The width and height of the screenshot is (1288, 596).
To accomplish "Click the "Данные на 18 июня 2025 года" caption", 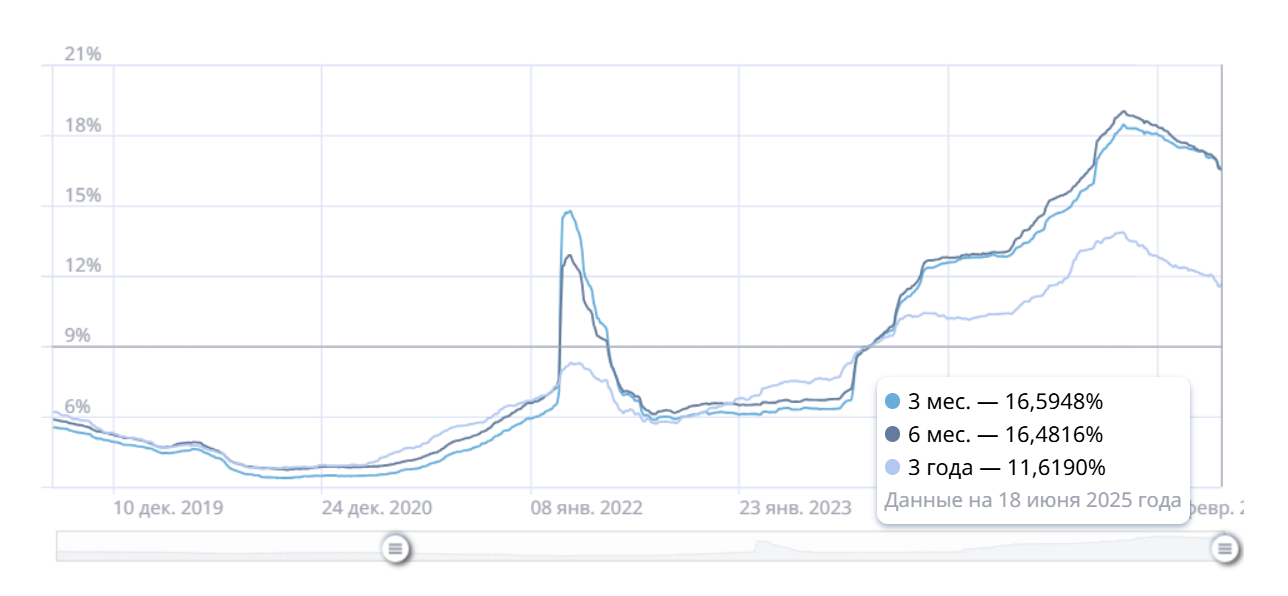I will click(x=1033, y=500).
